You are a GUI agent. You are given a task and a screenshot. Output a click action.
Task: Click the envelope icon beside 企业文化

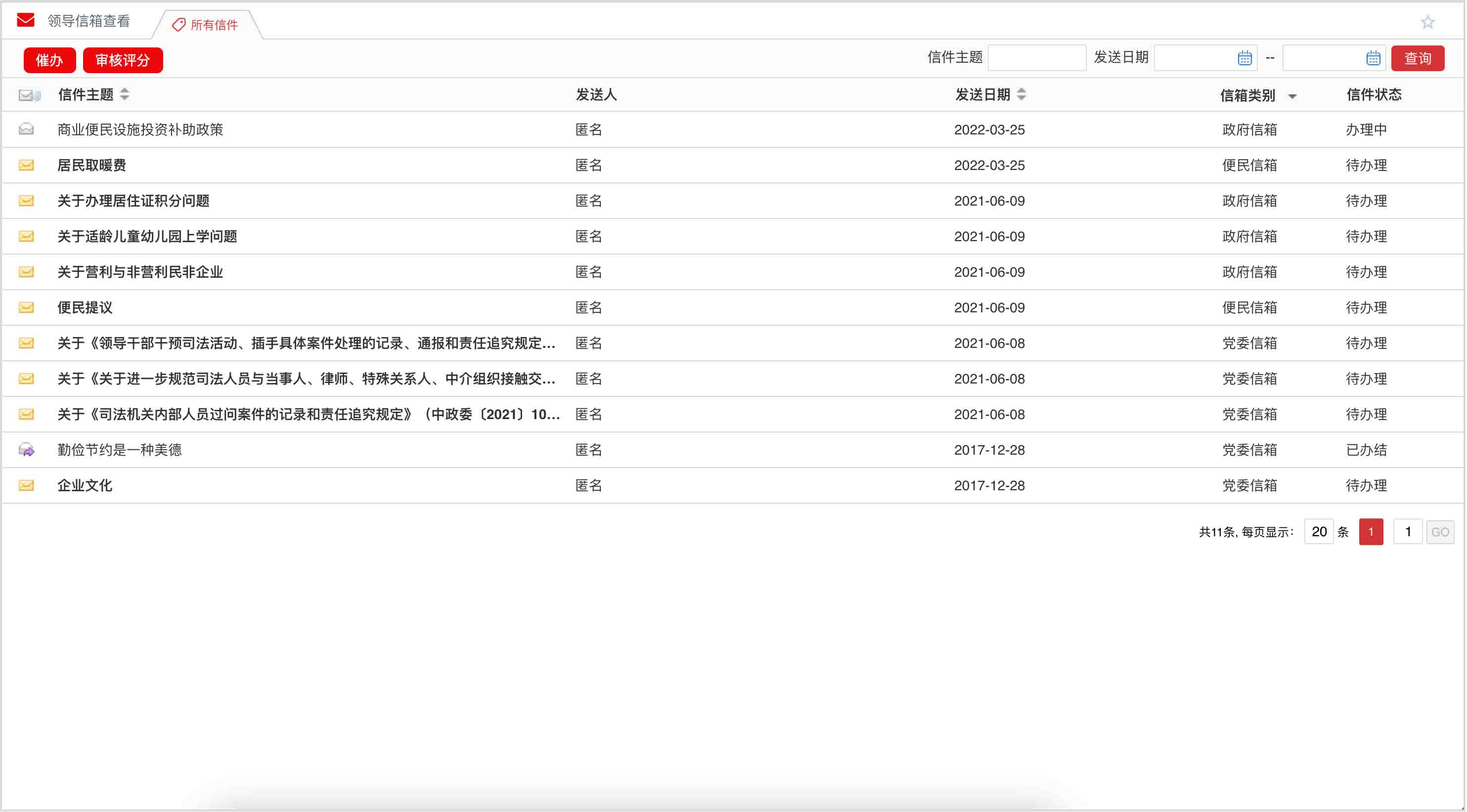[x=26, y=485]
